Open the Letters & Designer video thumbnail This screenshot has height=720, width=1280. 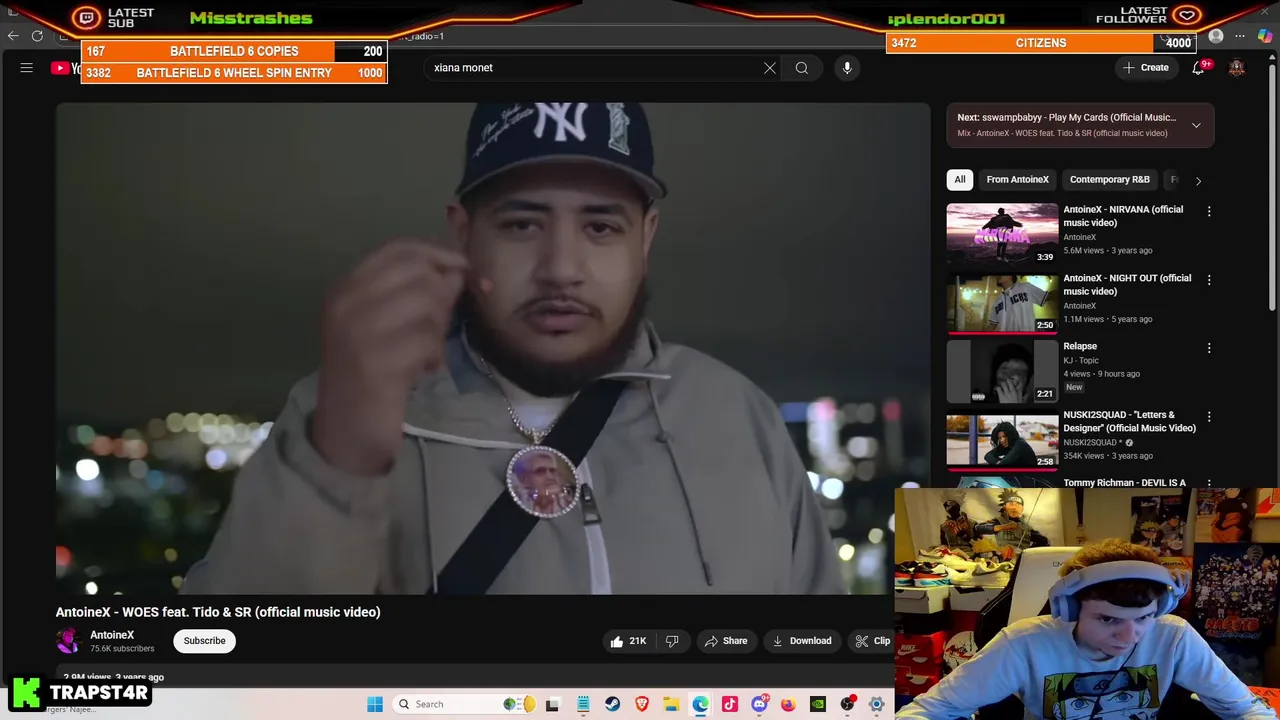pos(1002,438)
